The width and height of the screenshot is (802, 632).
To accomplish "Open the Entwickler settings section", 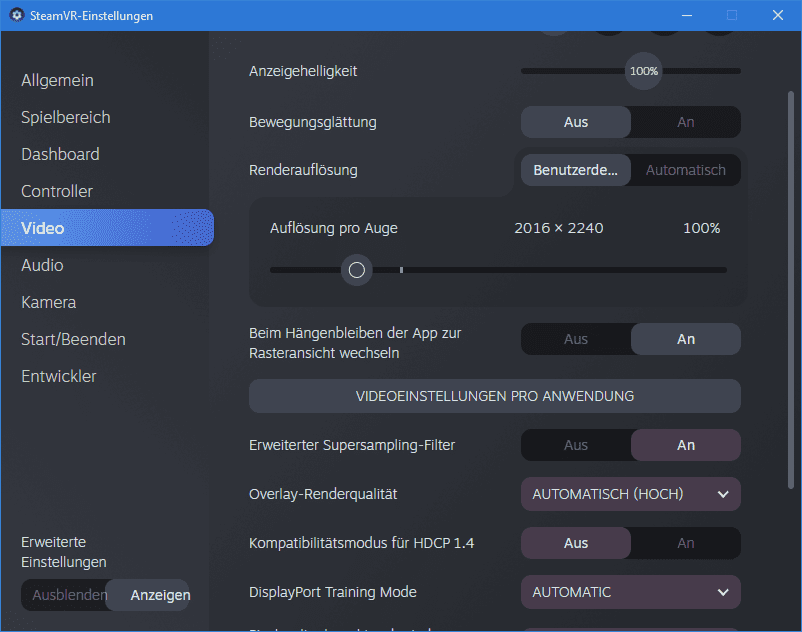I will 59,376.
